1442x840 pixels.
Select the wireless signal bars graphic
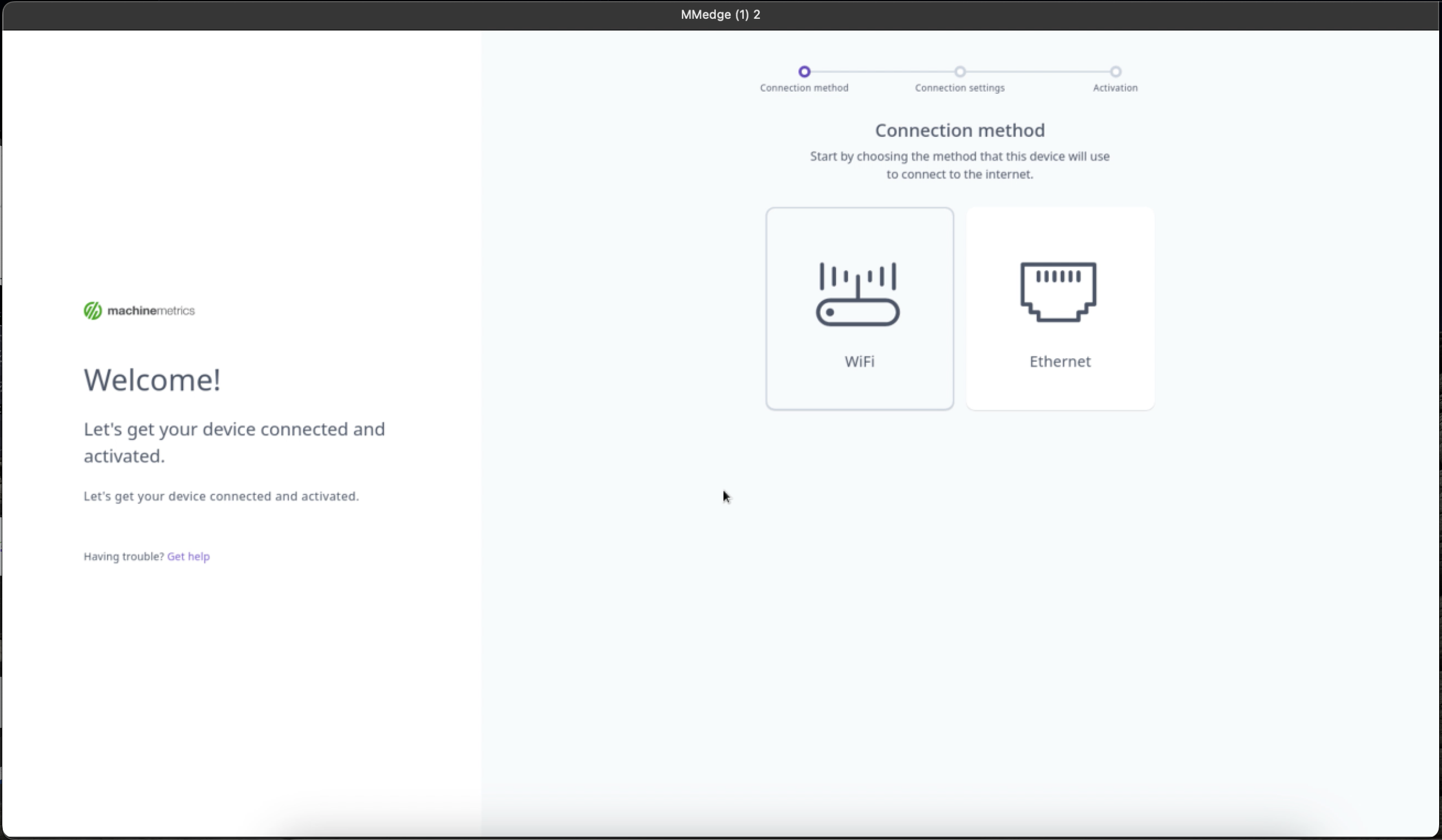[857, 276]
